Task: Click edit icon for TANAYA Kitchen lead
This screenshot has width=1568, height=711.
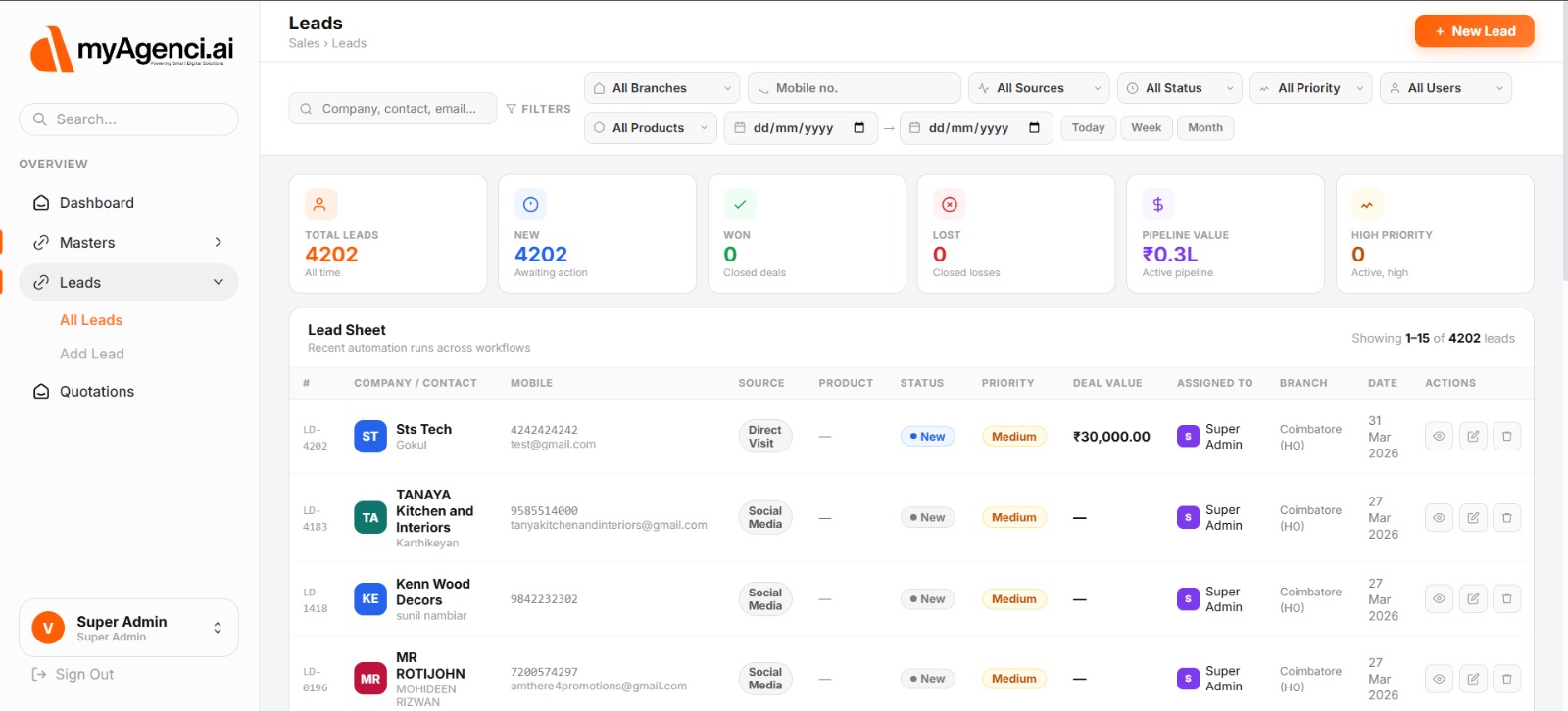Action: 1473,517
